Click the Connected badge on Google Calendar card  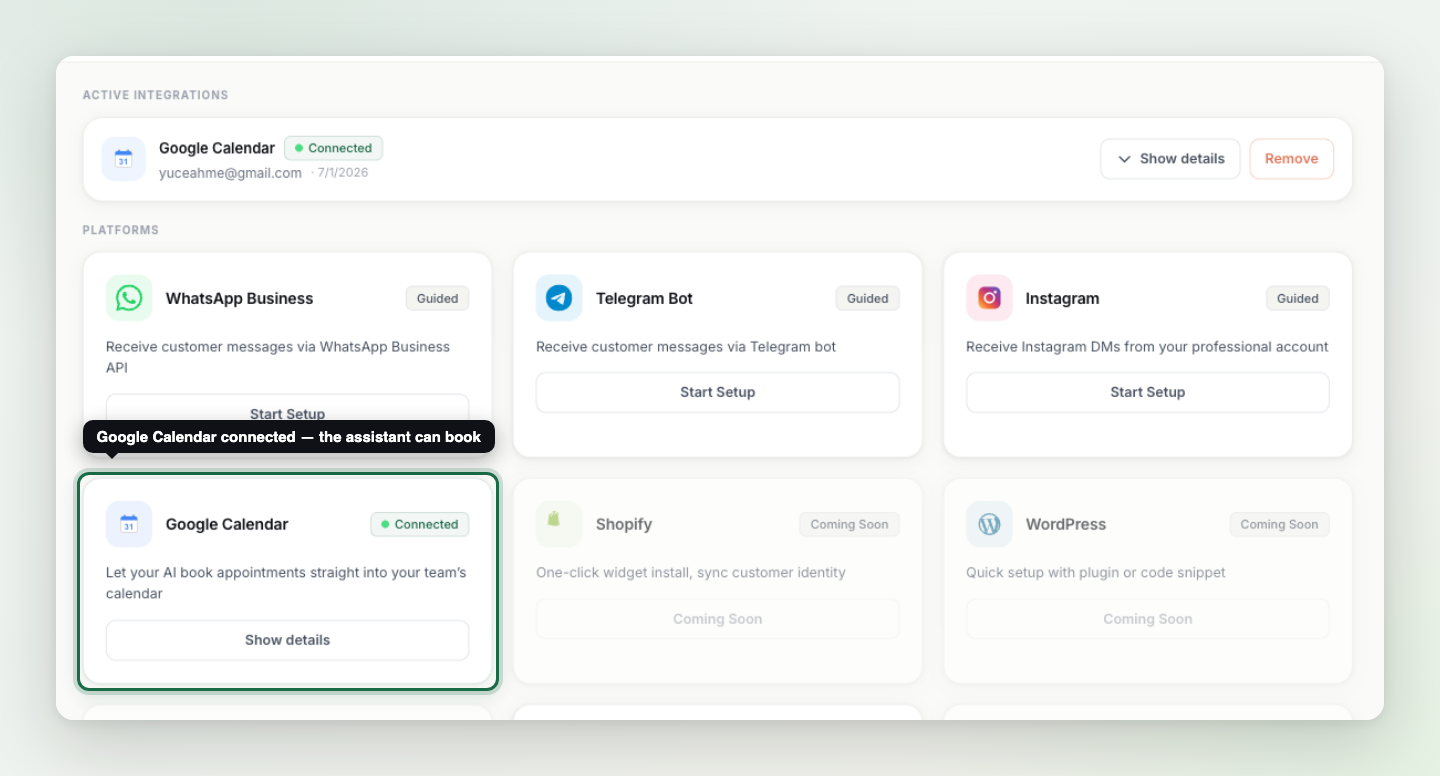click(x=419, y=524)
